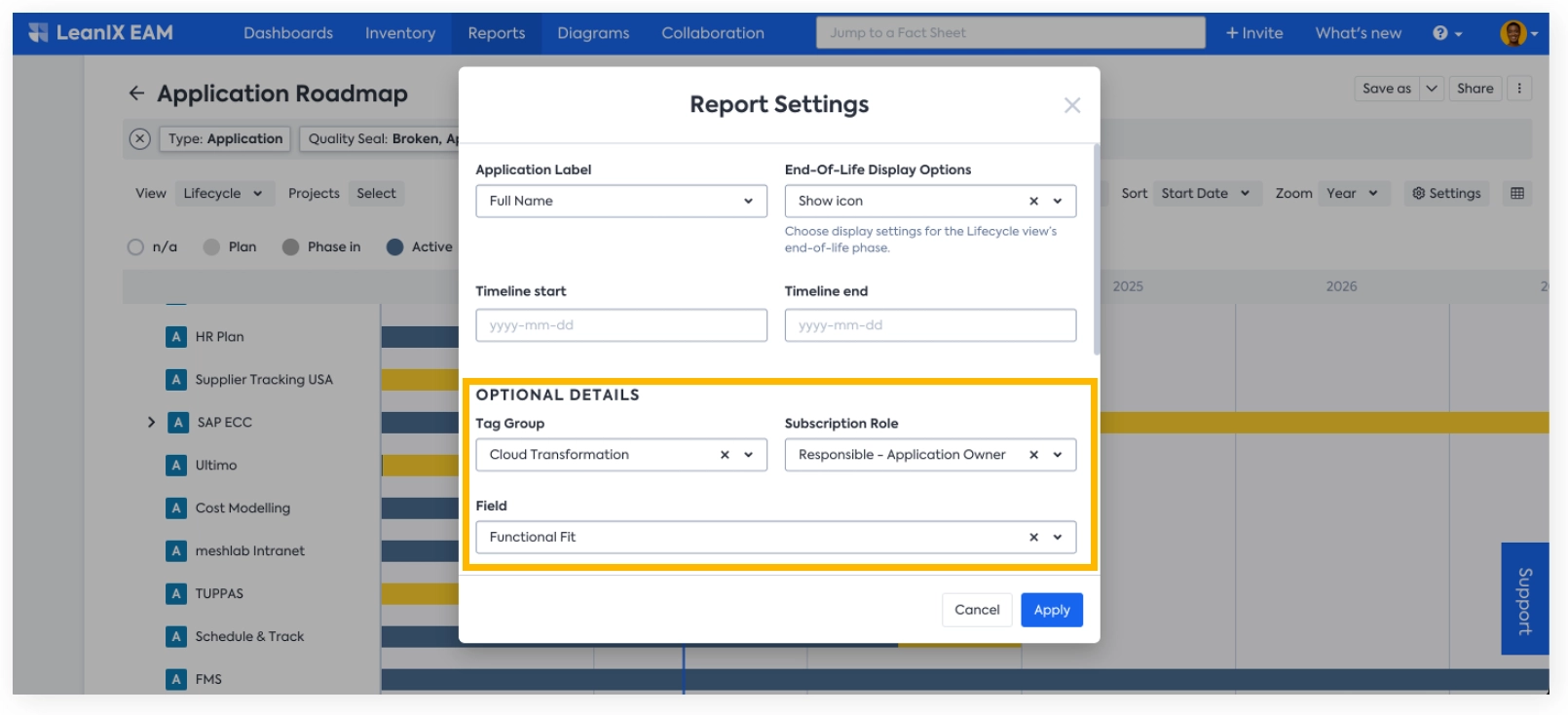
Task: Click the current-date marker line on the timeline
Action: (x=684, y=669)
